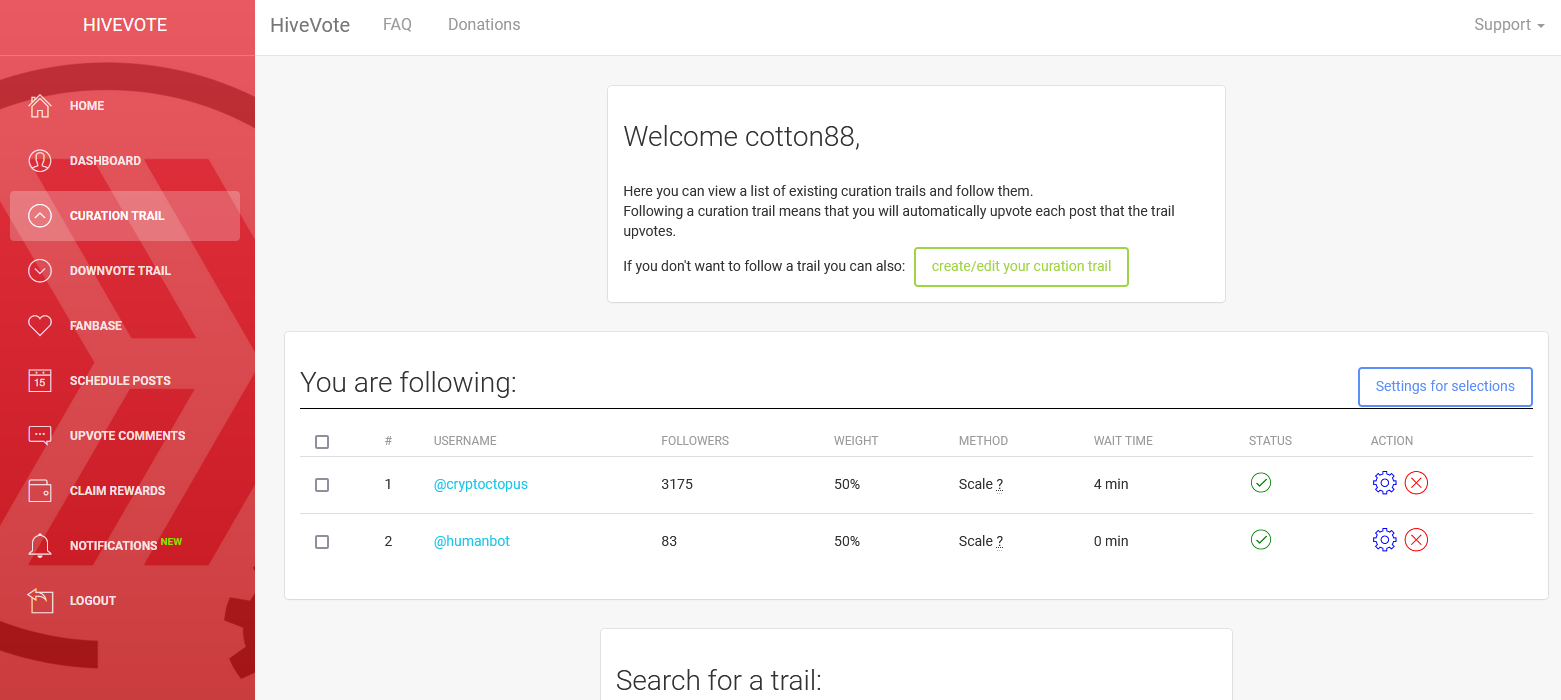The height and width of the screenshot is (700, 1561).
Task: Open settings gear for @humanbot trail
Action: [1384, 540]
